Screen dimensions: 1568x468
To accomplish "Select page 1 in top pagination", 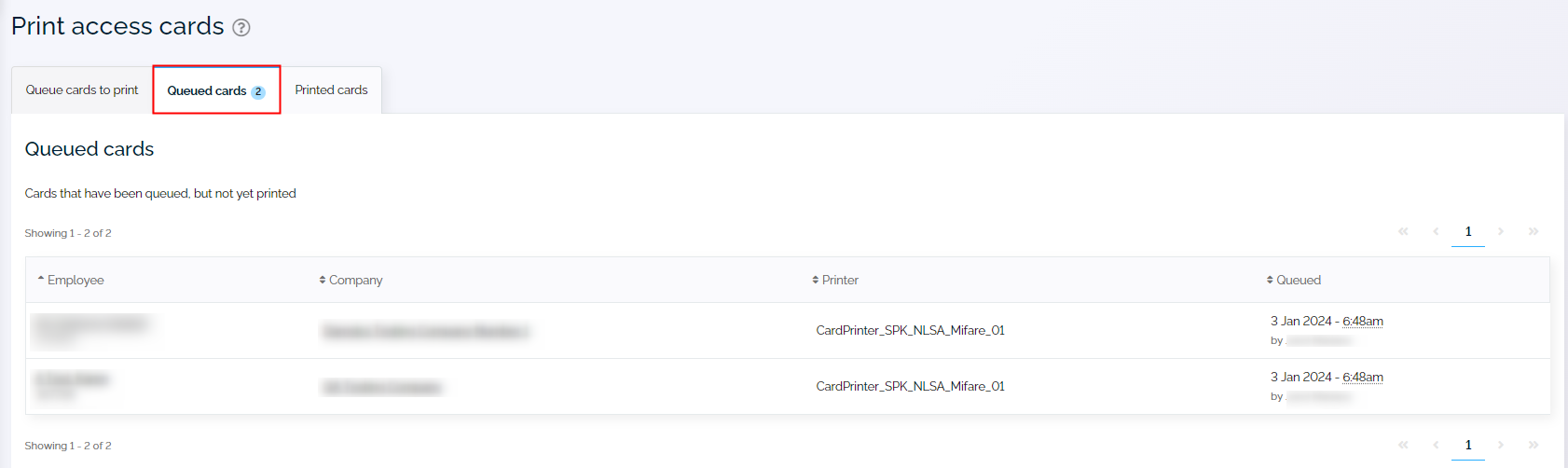I will 1468,231.
